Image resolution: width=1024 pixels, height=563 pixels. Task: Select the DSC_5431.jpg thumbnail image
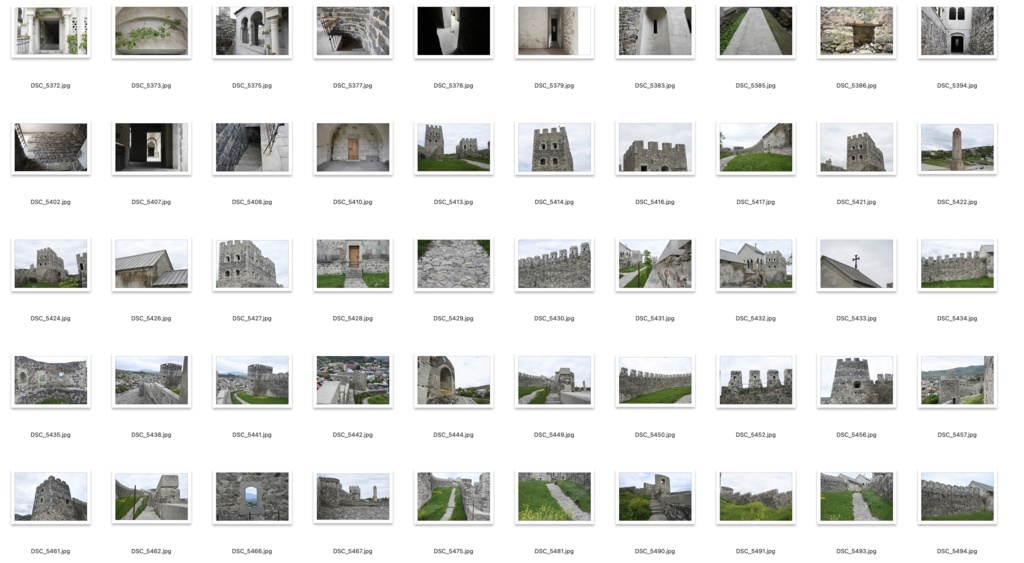click(x=655, y=264)
